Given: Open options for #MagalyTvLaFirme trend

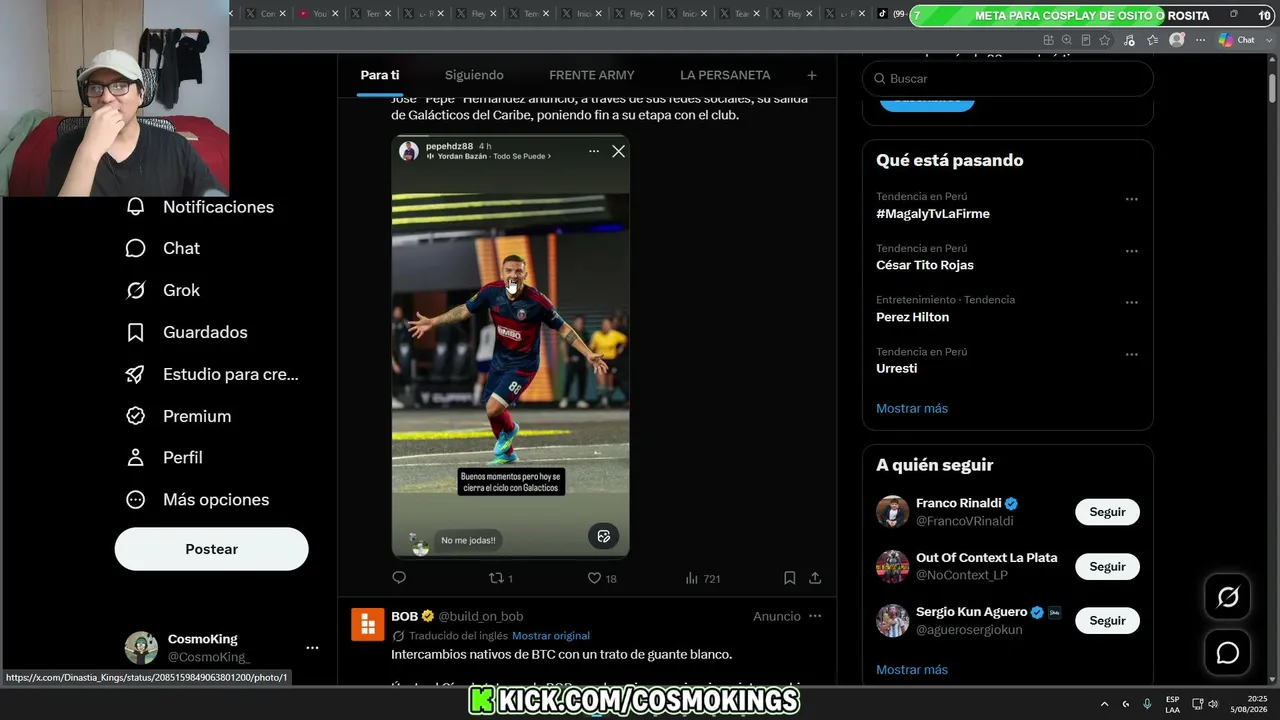Looking at the screenshot, I should coord(1131,199).
